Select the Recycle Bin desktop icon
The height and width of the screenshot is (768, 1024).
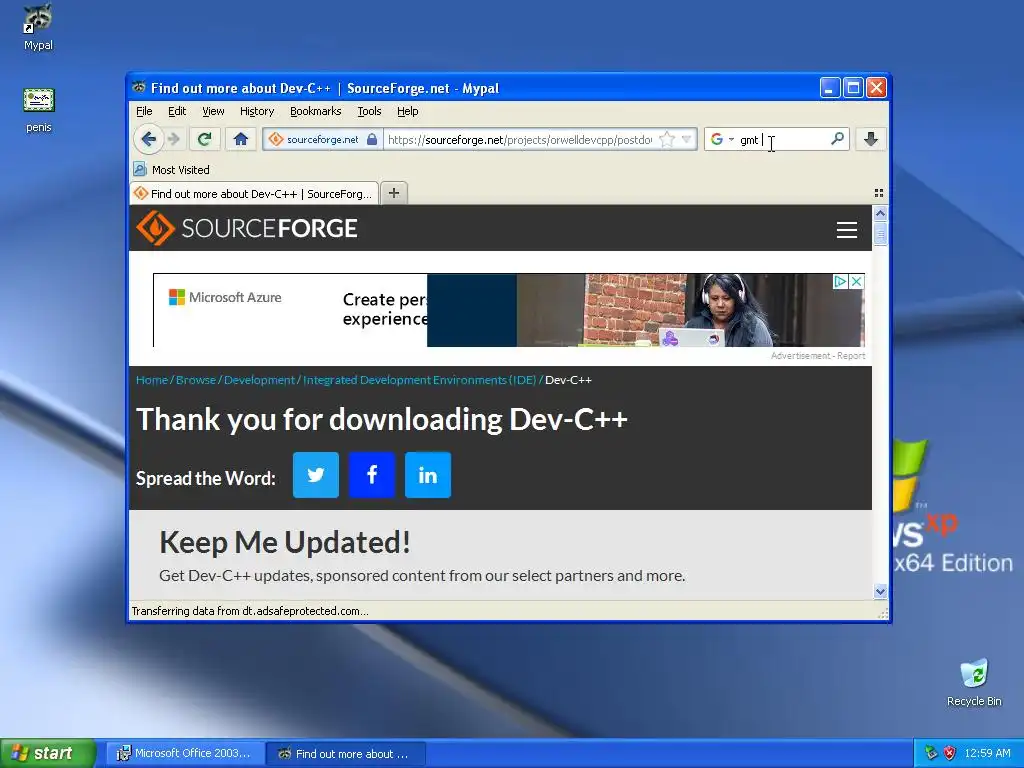pyautogui.click(x=974, y=682)
